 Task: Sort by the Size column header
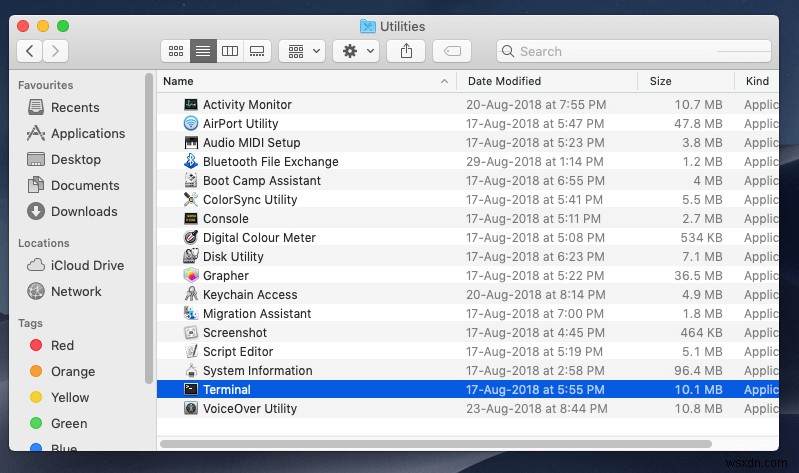pyautogui.click(x=686, y=82)
